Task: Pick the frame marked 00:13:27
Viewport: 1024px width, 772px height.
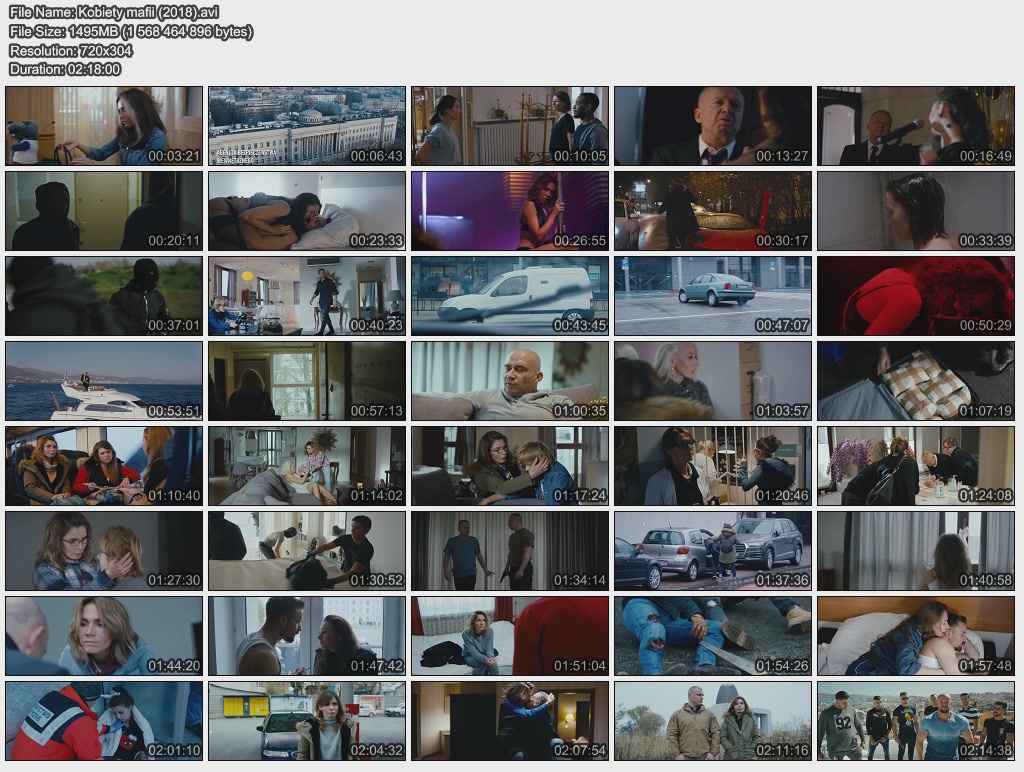Action: coord(713,126)
